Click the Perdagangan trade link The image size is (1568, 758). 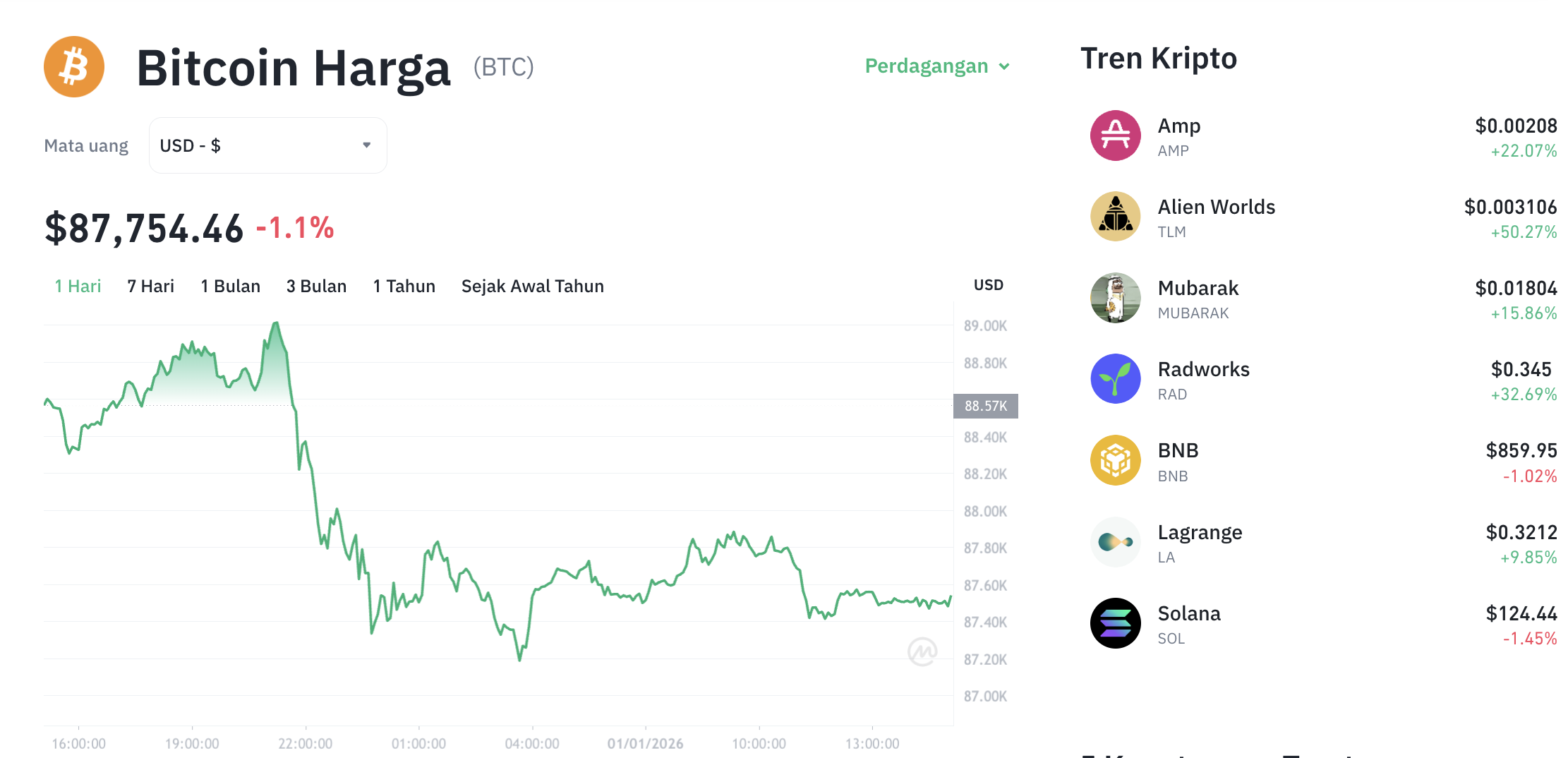(x=927, y=66)
